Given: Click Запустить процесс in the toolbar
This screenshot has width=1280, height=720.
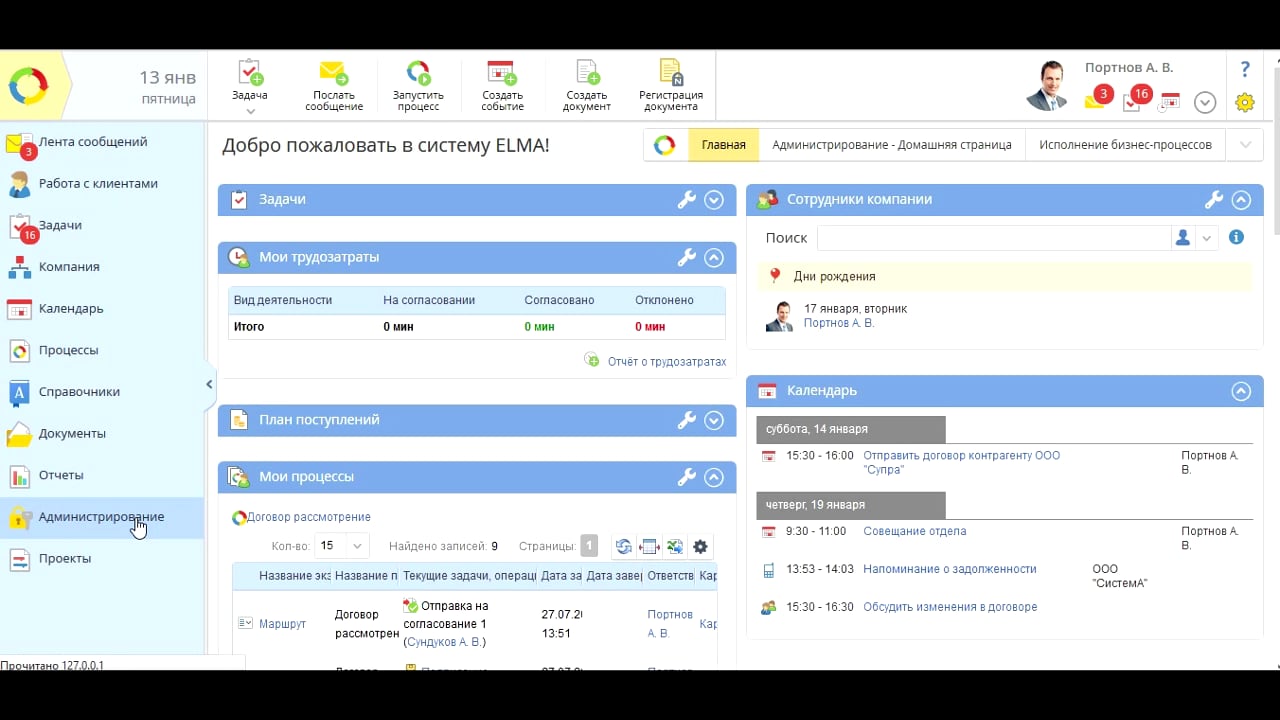Looking at the screenshot, I should [418, 86].
